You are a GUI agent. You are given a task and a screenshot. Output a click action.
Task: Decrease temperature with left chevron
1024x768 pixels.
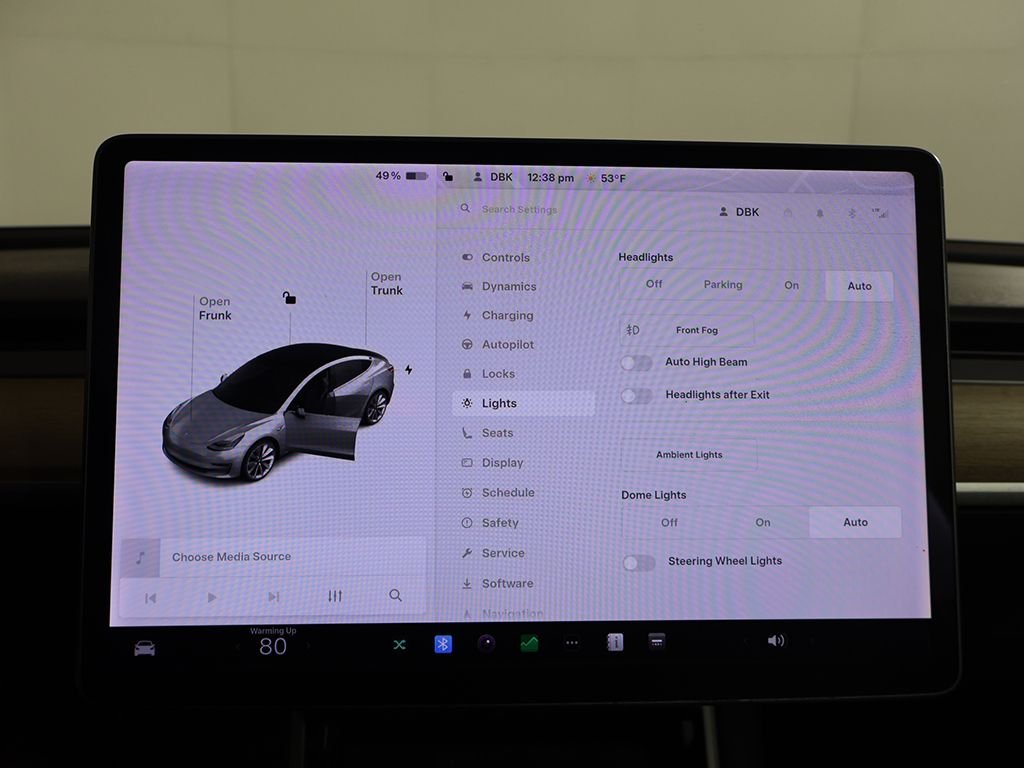pos(237,647)
